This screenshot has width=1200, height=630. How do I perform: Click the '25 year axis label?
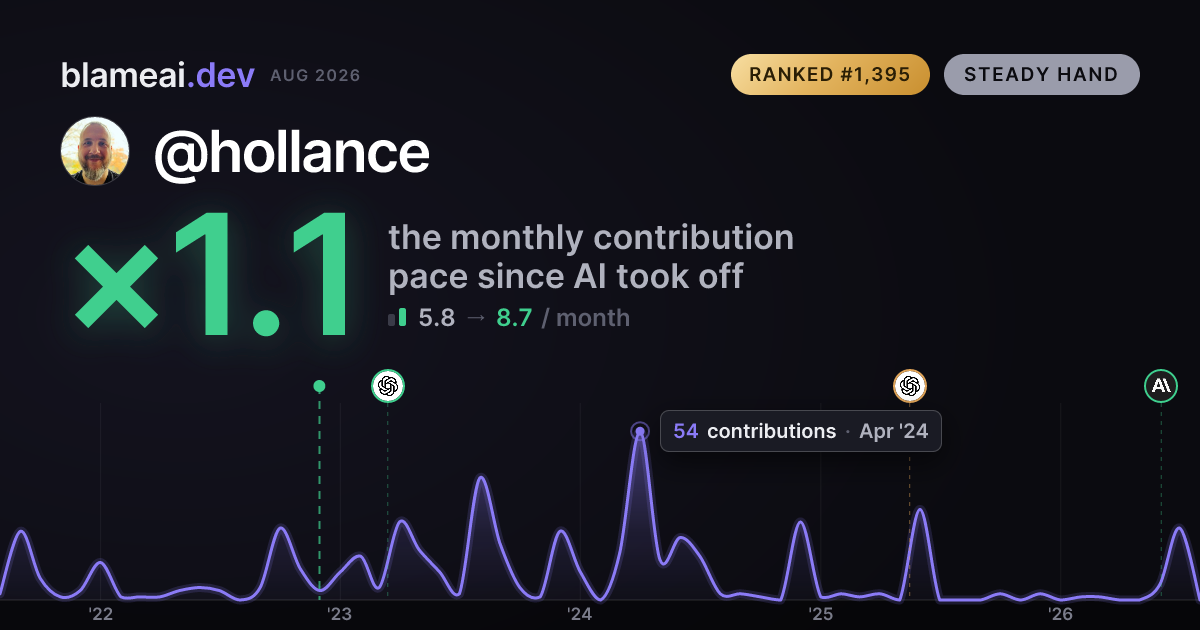pyautogui.click(x=820, y=613)
